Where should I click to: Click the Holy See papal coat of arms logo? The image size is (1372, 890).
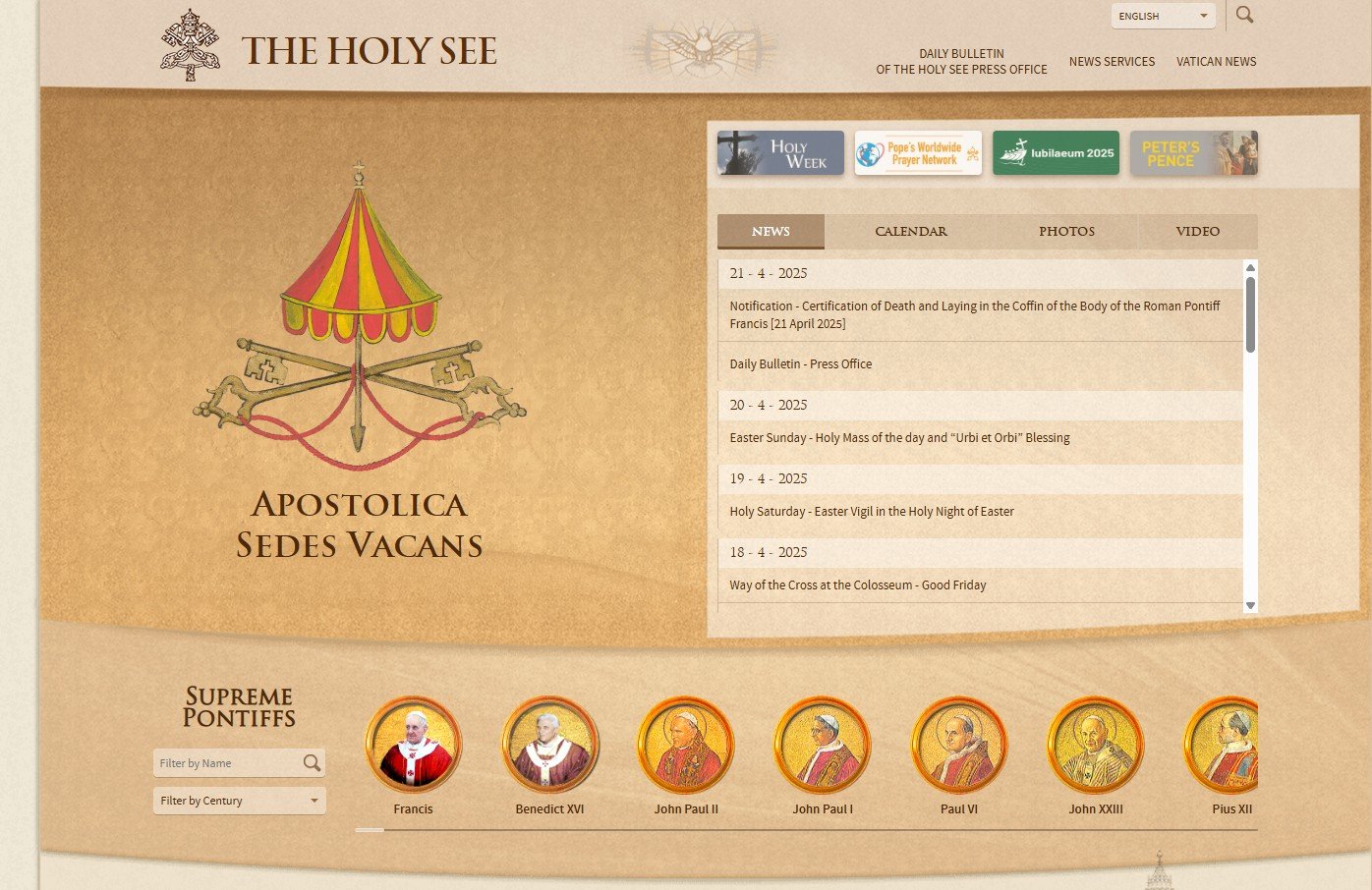[191, 45]
